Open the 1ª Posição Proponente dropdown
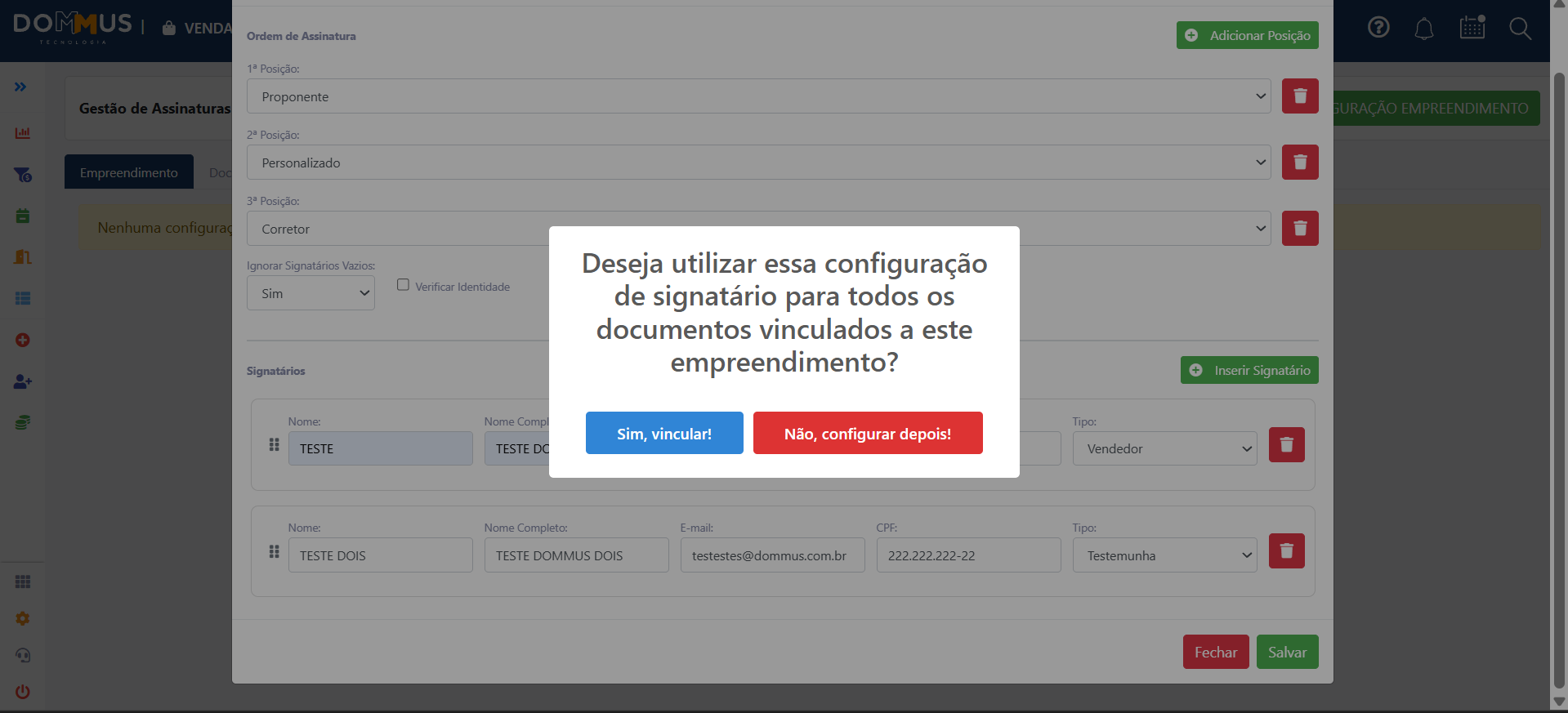1568x713 pixels. coord(758,96)
